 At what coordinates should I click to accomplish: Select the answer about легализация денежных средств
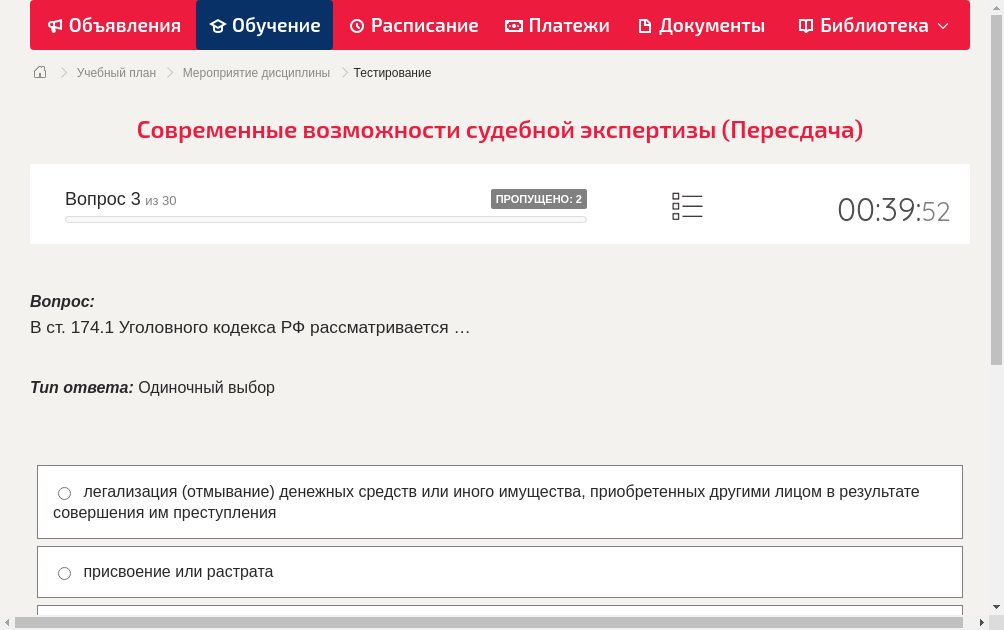click(64, 492)
